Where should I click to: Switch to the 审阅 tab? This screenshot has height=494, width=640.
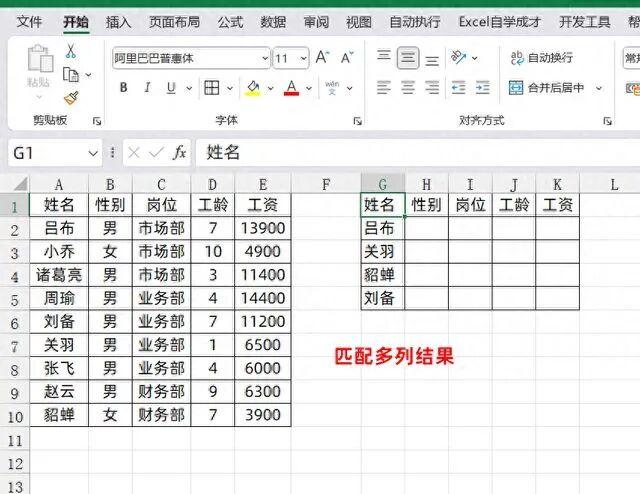(316, 22)
